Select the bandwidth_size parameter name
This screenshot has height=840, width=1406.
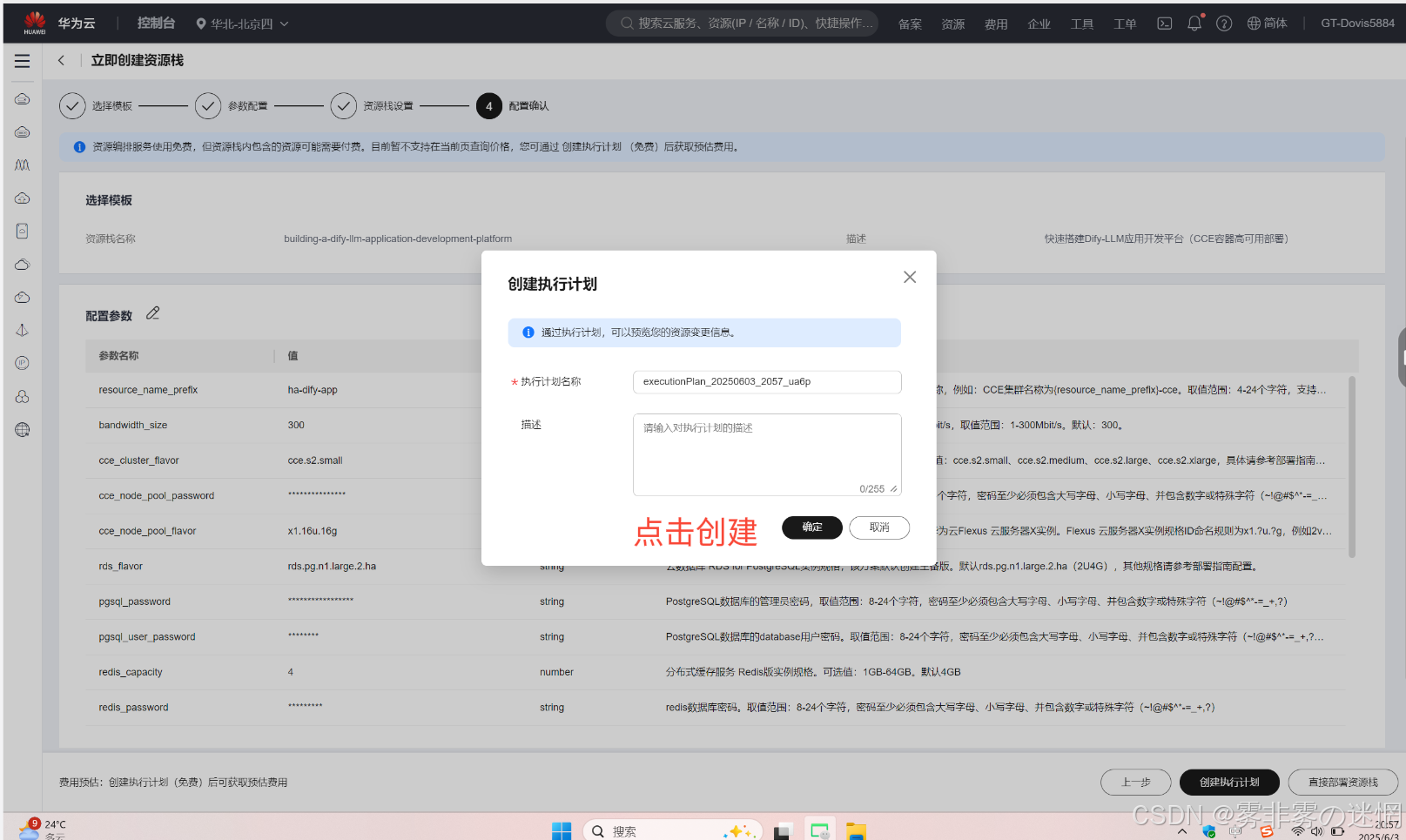click(x=133, y=426)
